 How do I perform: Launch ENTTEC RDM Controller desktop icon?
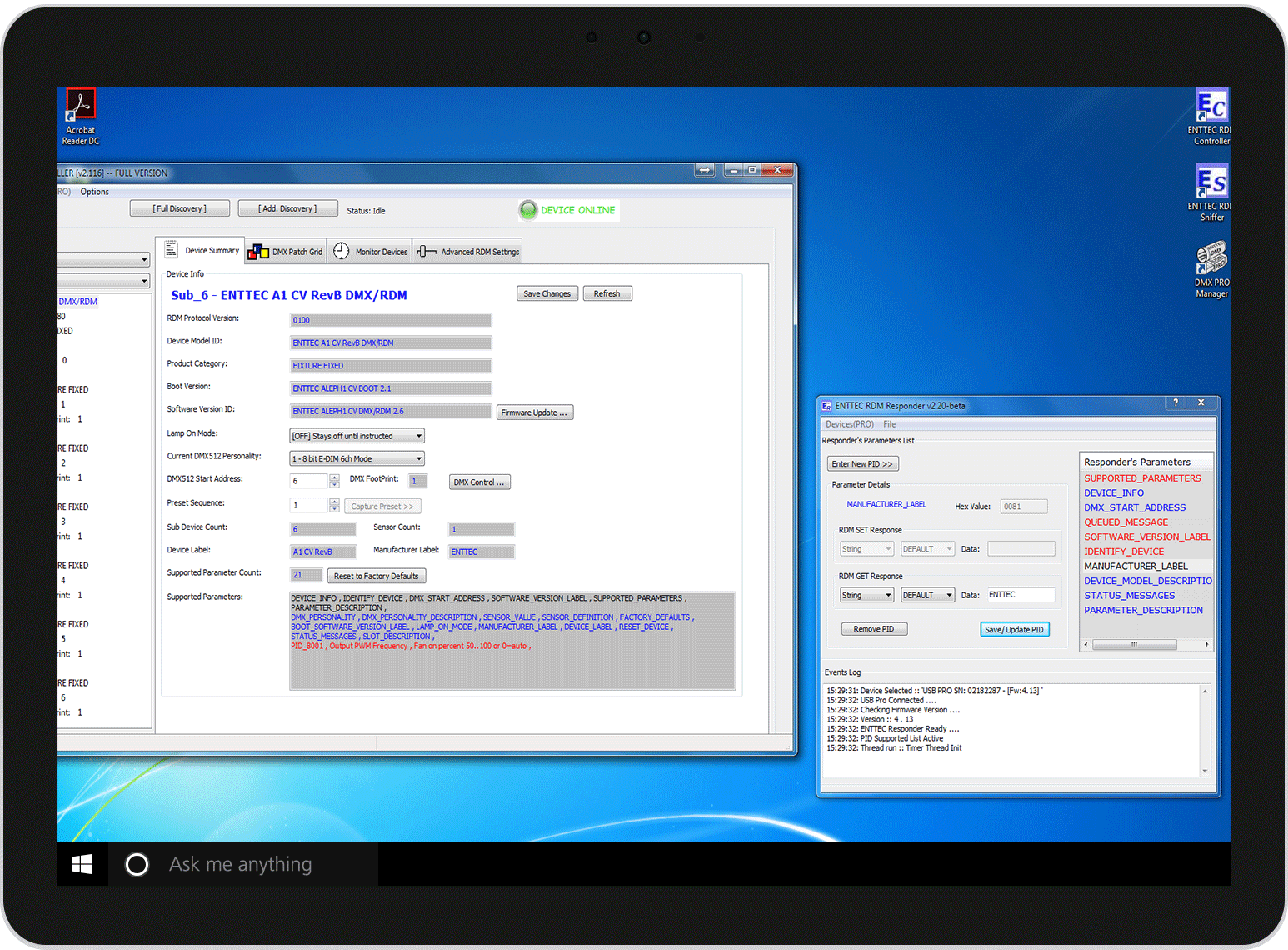[1211, 117]
